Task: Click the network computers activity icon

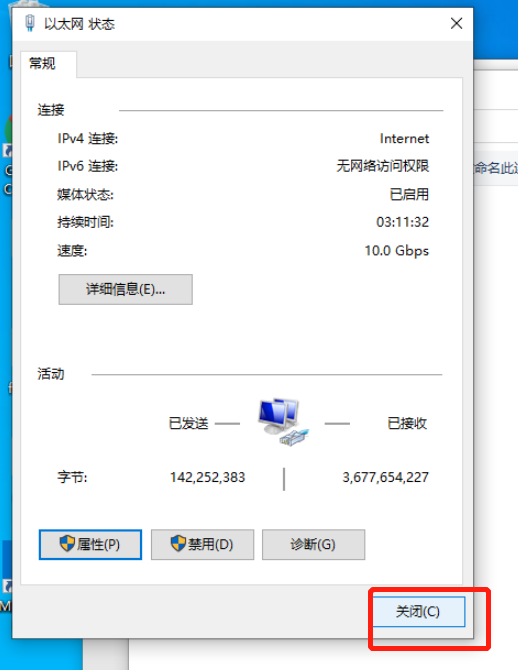Action: click(x=283, y=423)
